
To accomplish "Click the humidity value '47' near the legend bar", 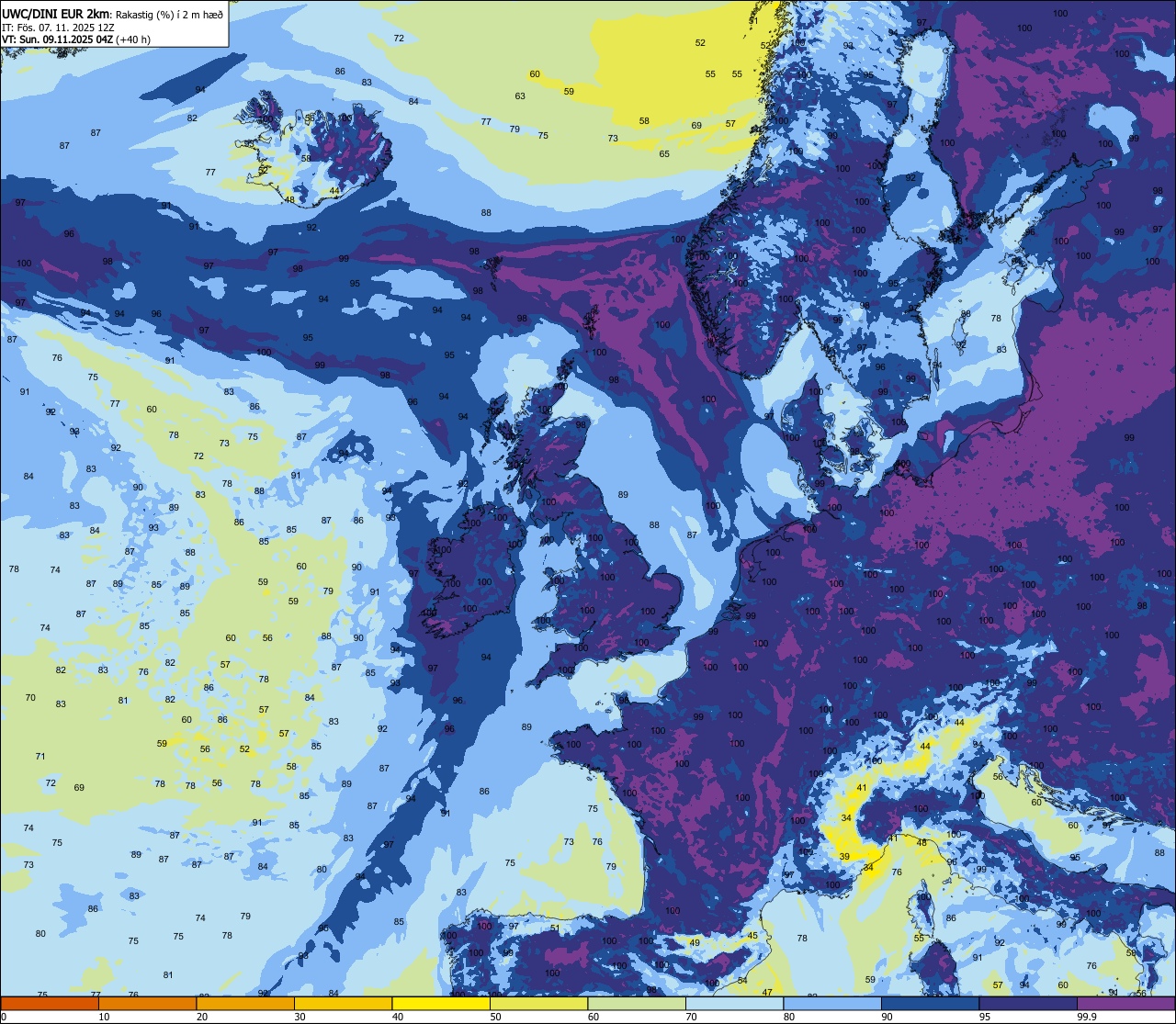I will 767,993.
